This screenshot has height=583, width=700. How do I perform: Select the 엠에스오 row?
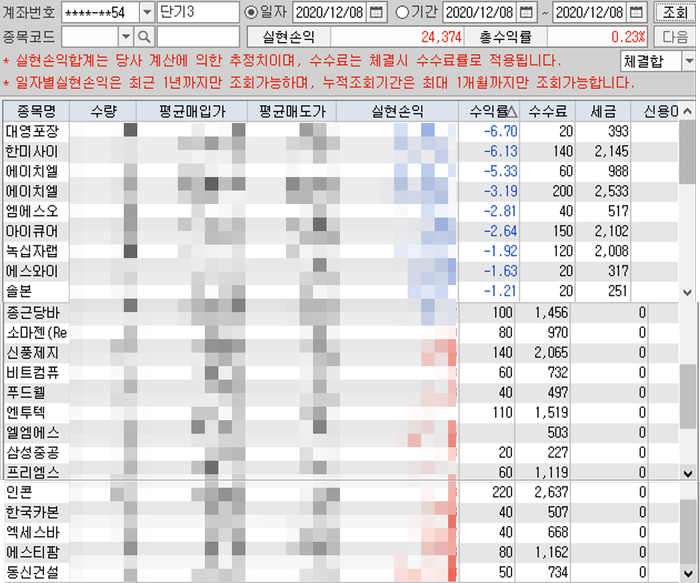click(x=341, y=211)
